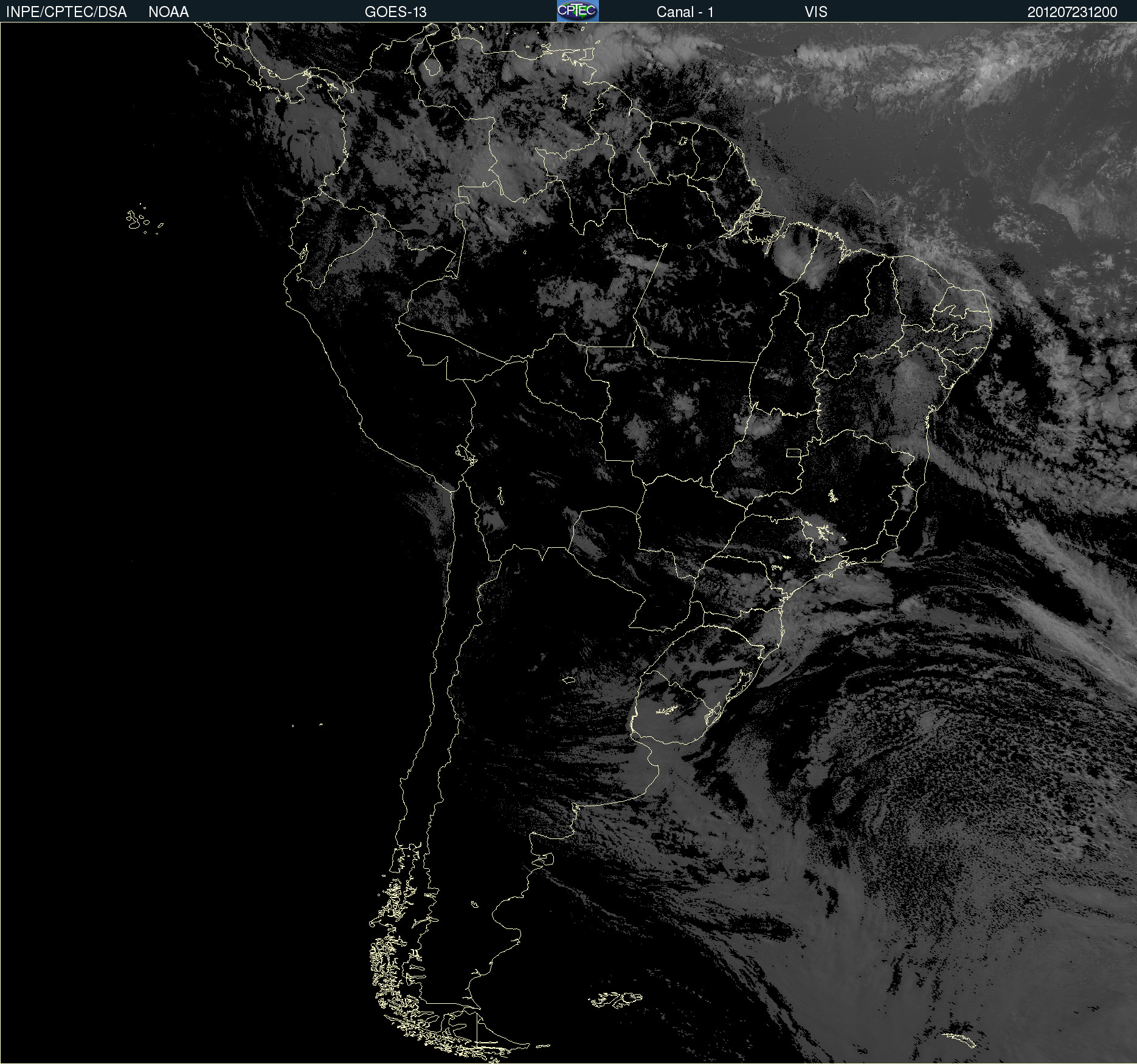
Task: Click the CPTEC logo in header
Action: (x=578, y=11)
